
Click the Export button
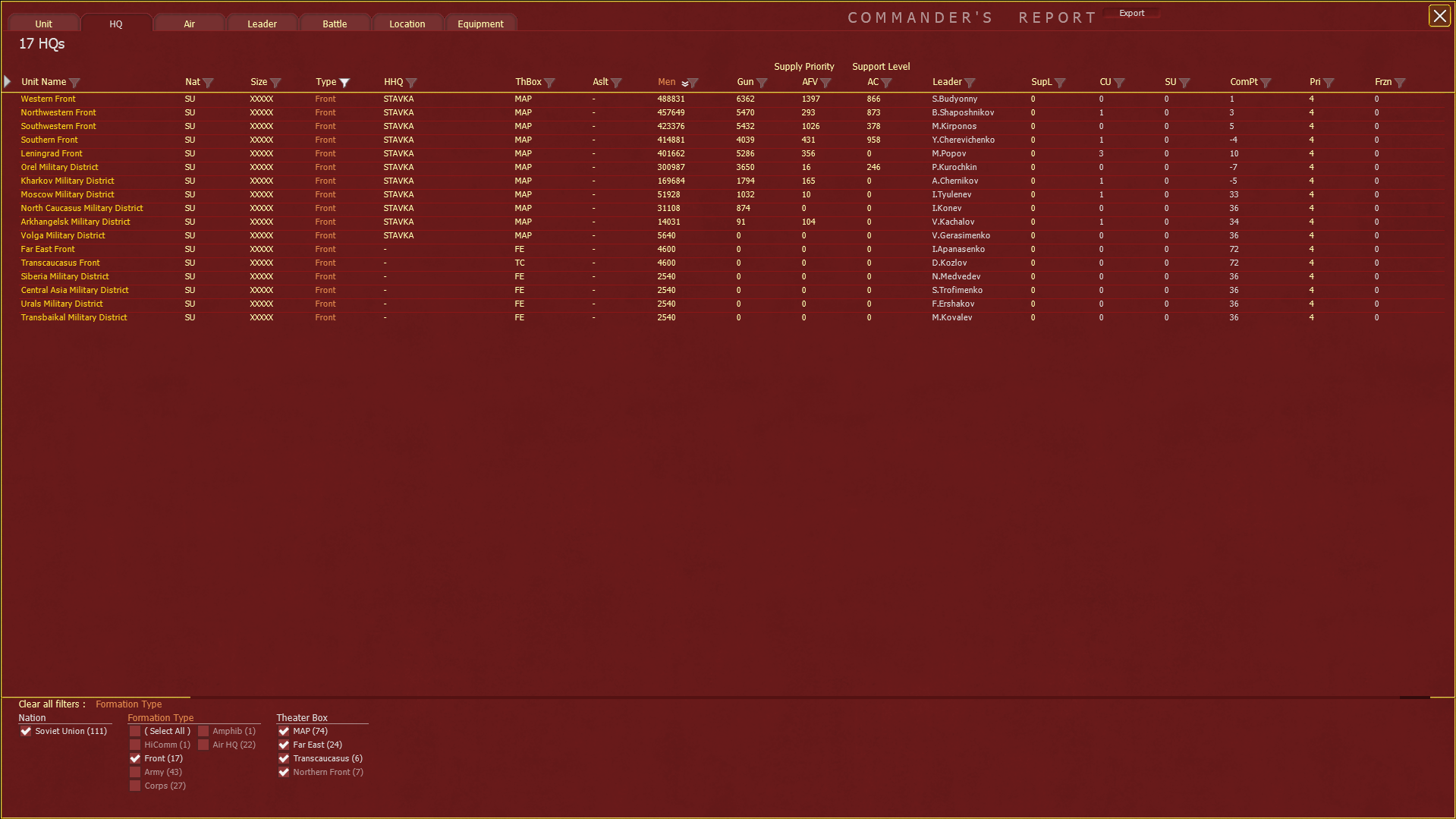coord(1131,13)
